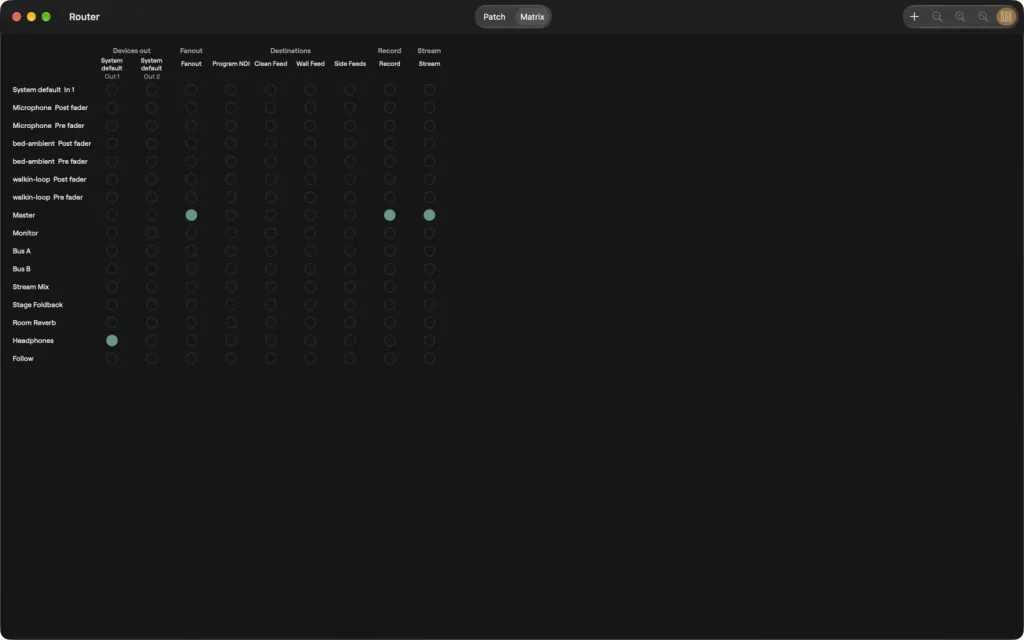Click the Stream Mix row label
Image resolution: width=1024 pixels, height=640 pixels.
click(31, 287)
